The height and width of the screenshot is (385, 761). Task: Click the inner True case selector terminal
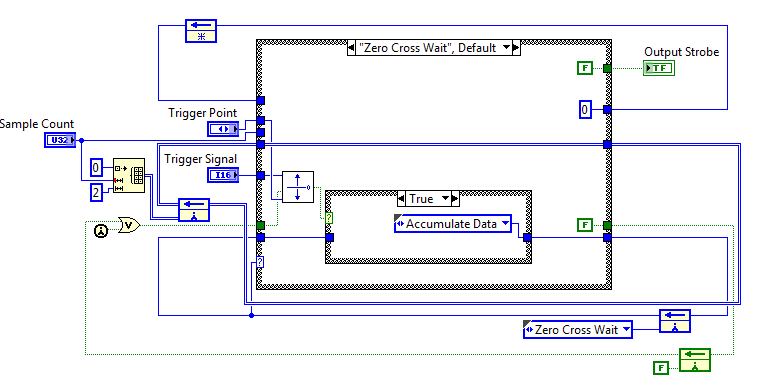pos(329,218)
